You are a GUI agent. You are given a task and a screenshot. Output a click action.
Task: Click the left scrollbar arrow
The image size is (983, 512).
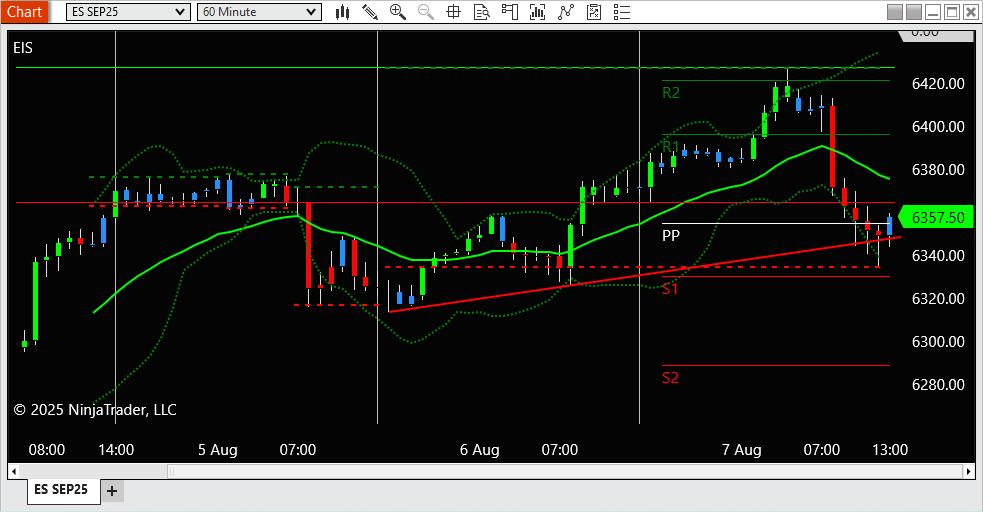(14, 471)
